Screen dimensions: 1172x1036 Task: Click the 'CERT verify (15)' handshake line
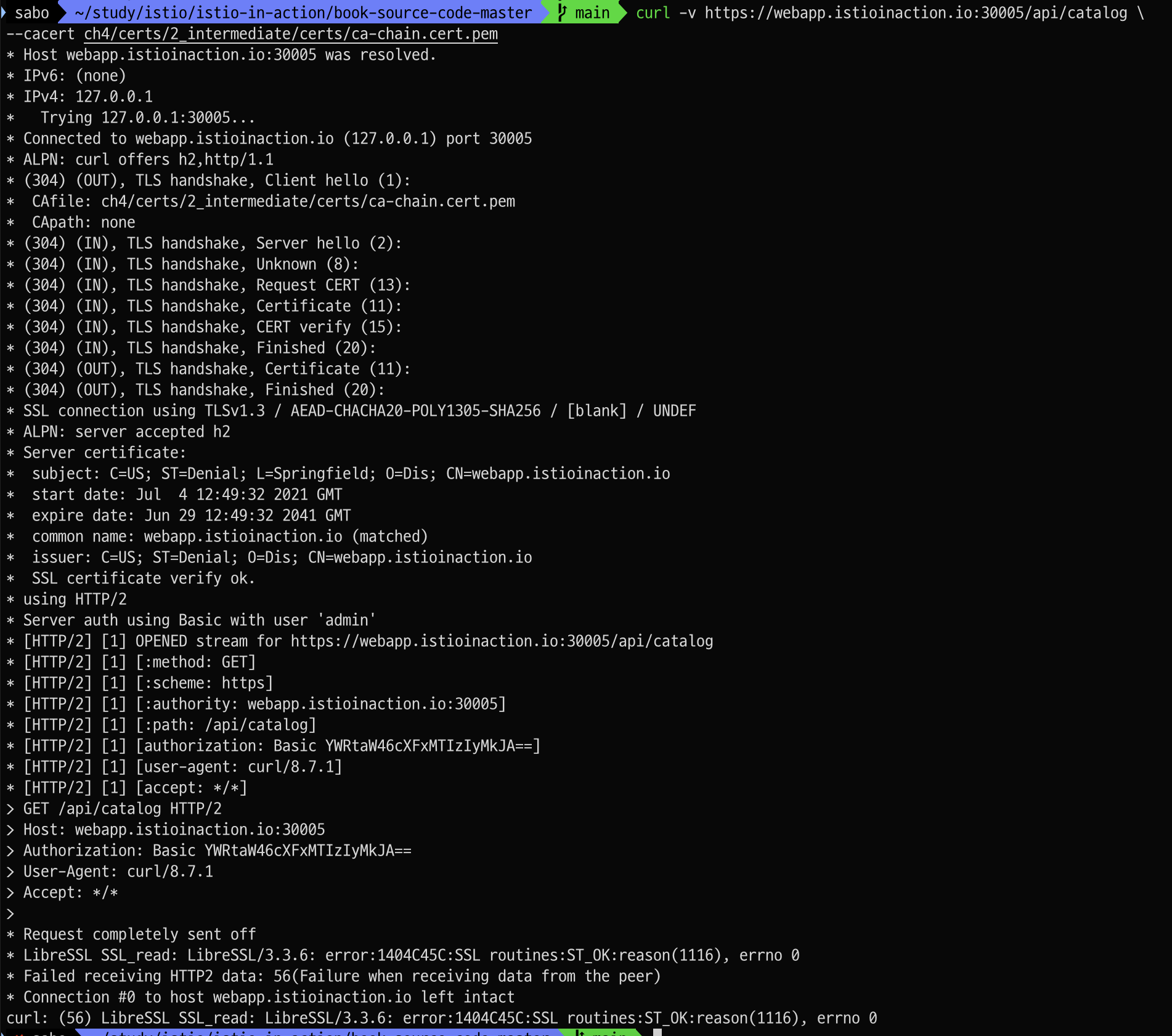(x=204, y=327)
